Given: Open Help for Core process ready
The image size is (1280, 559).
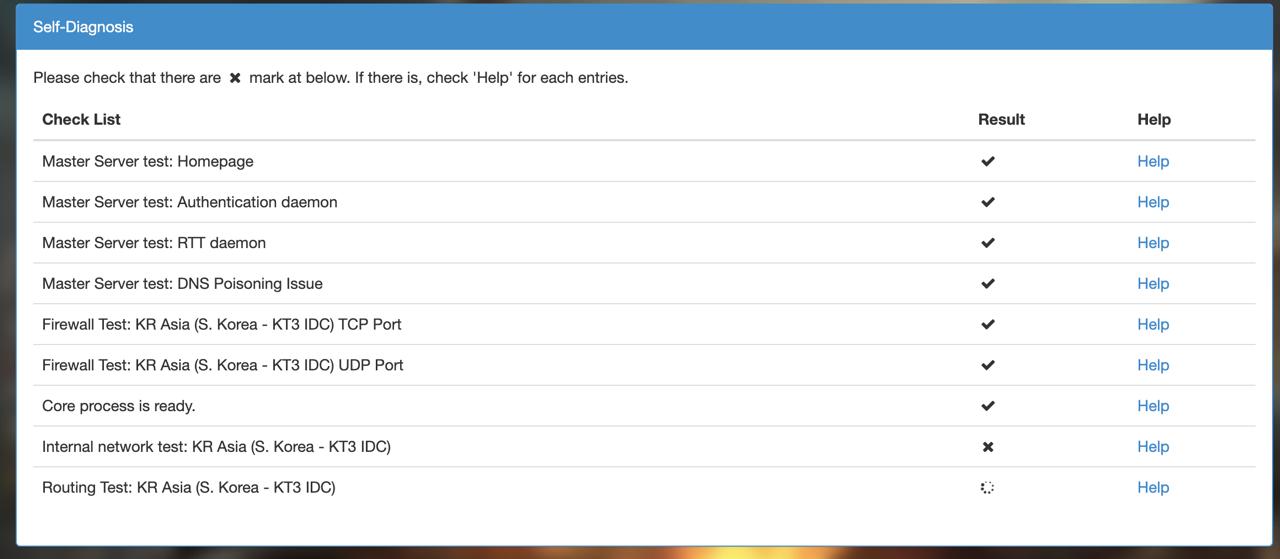Looking at the screenshot, I should tap(1153, 406).
